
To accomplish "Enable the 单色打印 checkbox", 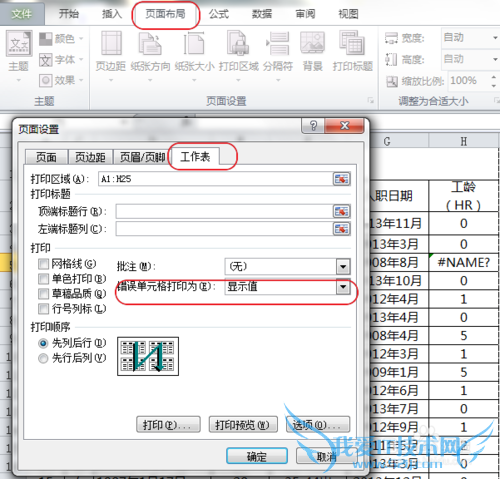I will [x=43, y=279].
